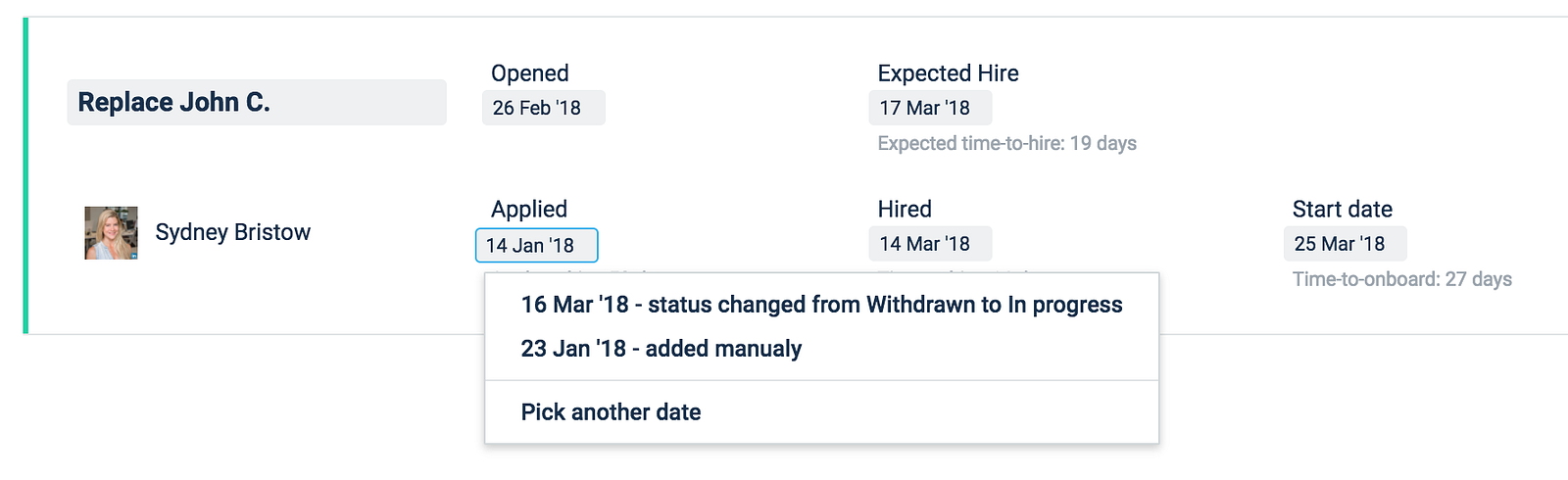Click the Hired column label

[905, 209]
